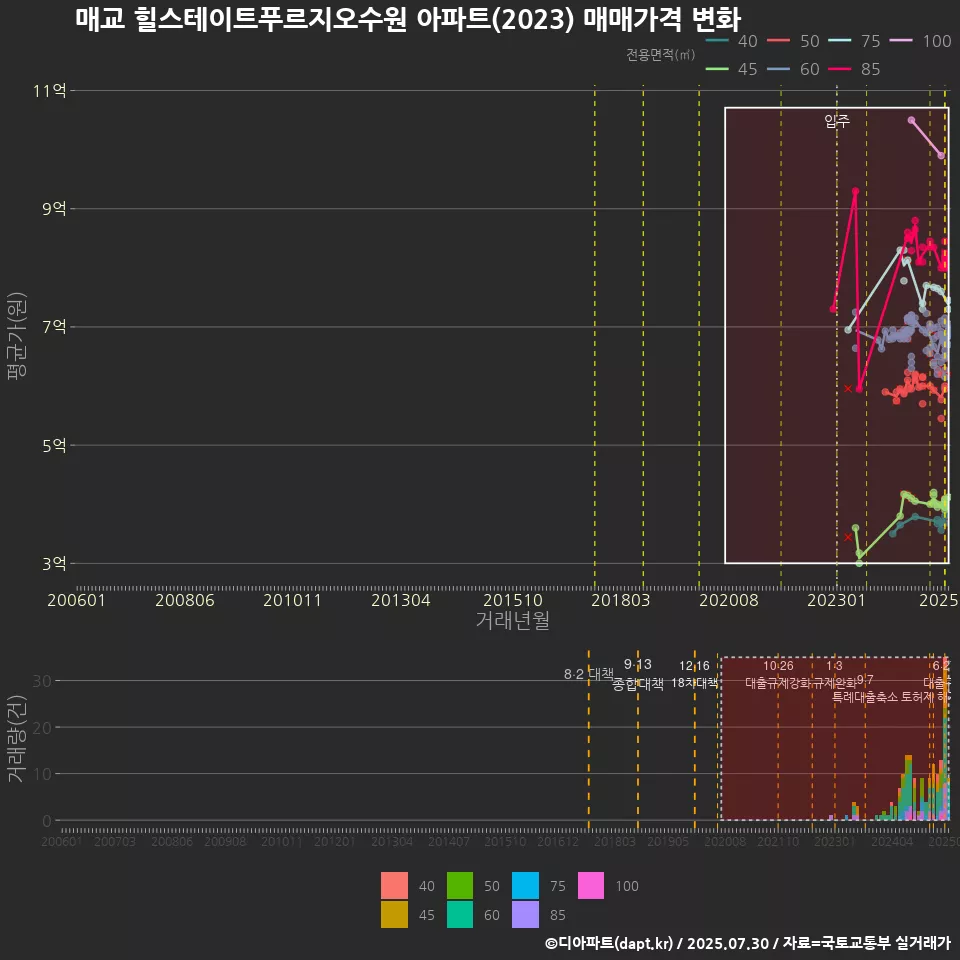The width and height of the screenshot is (960, 960).
Task: Click the 201803 price chart x-axis label
Action: pyautogui.click(x=621, y=600)
